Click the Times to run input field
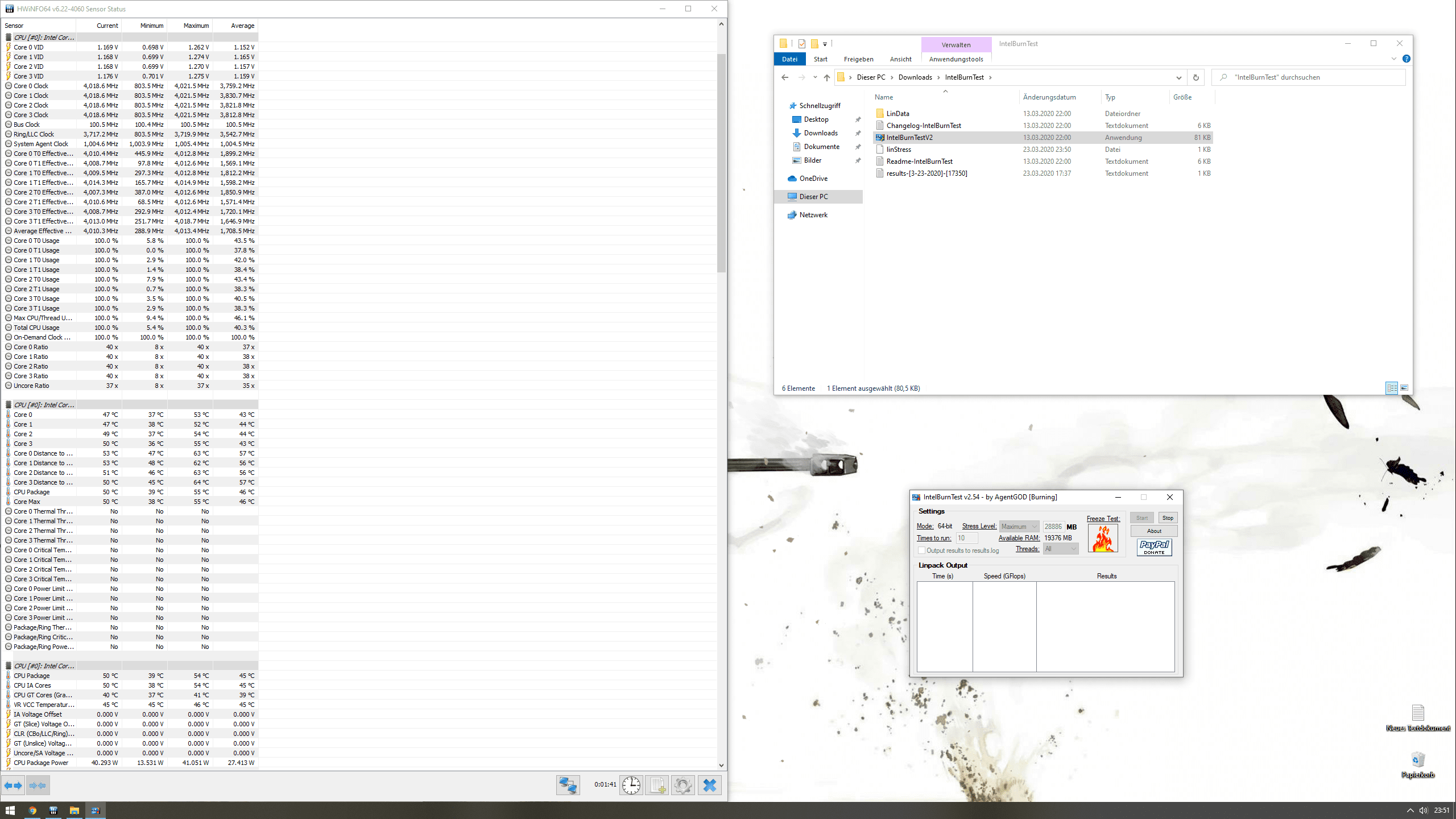Image resolution: width=1456 pixels, height=819 pixels. tap(967, 538)
